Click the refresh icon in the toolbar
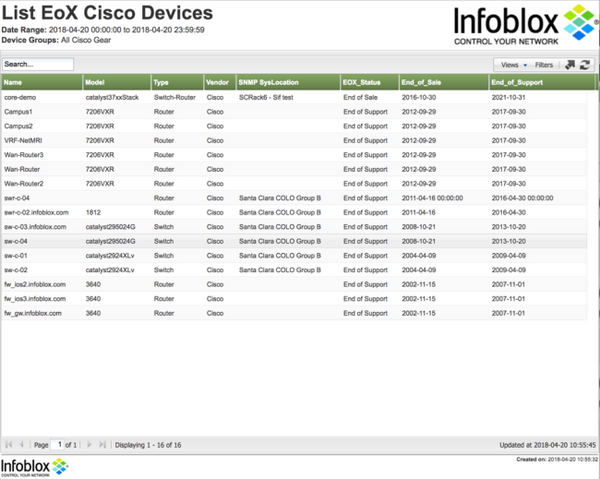The height and width of the screenshot is (479, 600). pyautogui.click(x=585, y=65)
